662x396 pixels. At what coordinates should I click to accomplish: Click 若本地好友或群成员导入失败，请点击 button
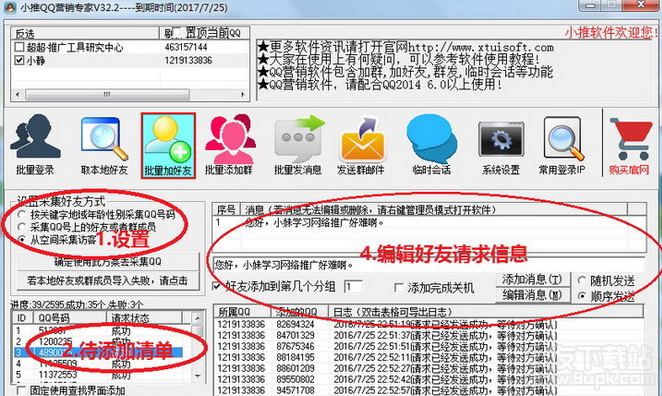[108, 280]
